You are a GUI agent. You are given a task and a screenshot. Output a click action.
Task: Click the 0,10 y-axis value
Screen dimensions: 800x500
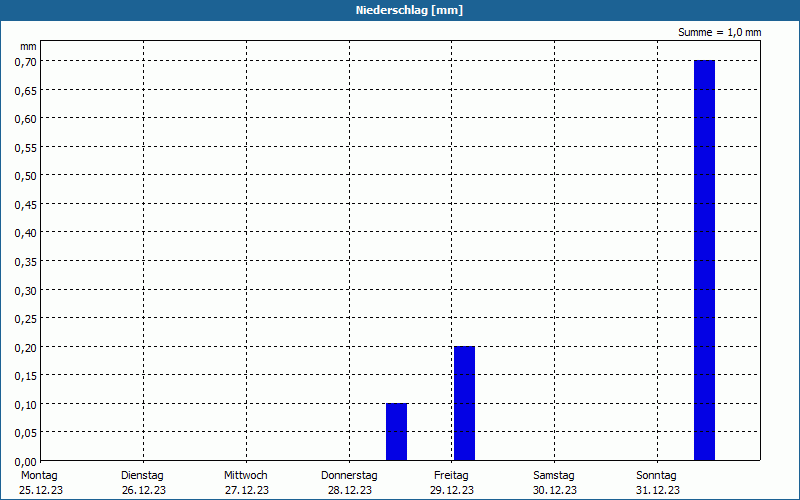point(26,406)
